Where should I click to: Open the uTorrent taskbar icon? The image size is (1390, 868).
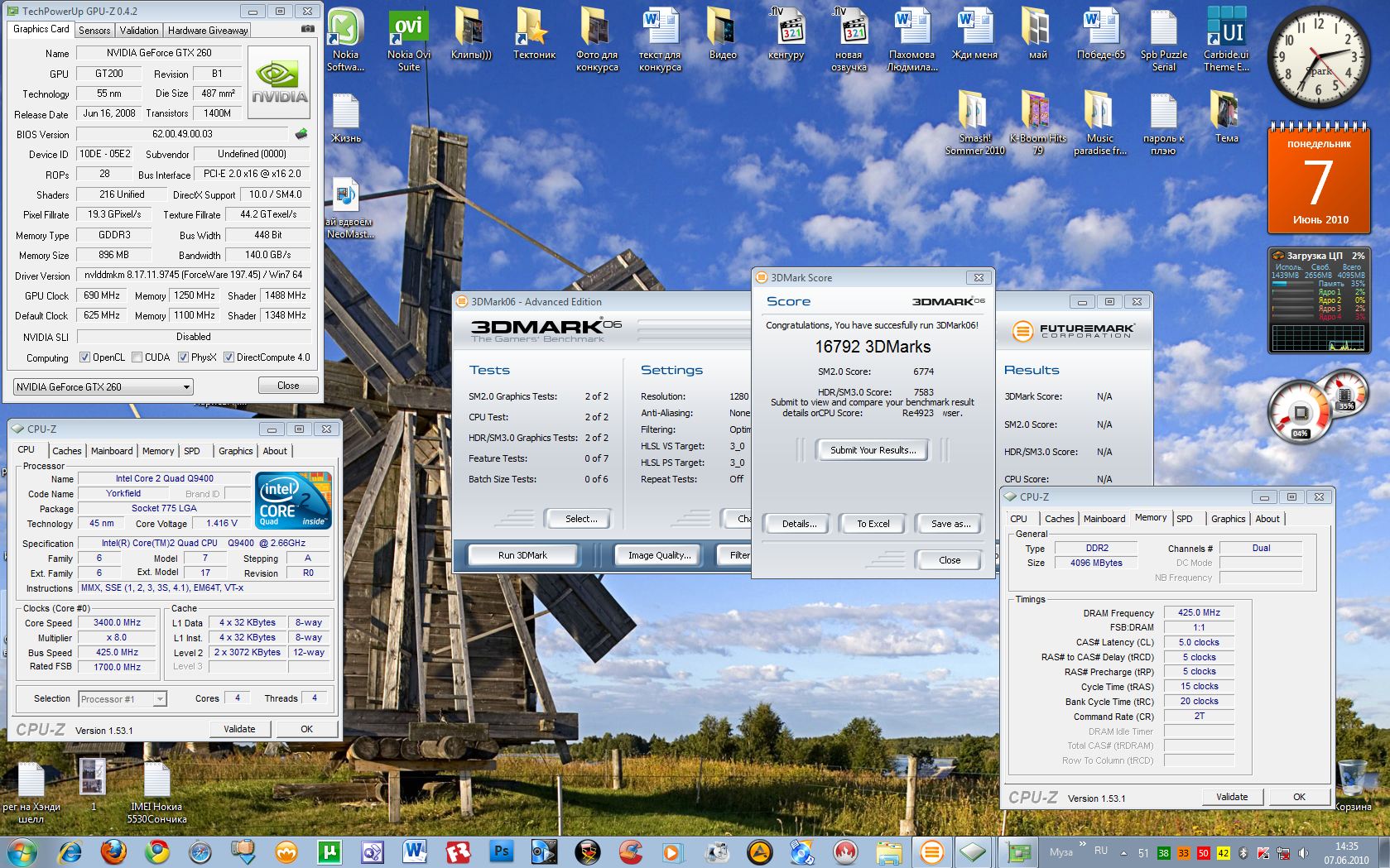(x=329, y=851)
